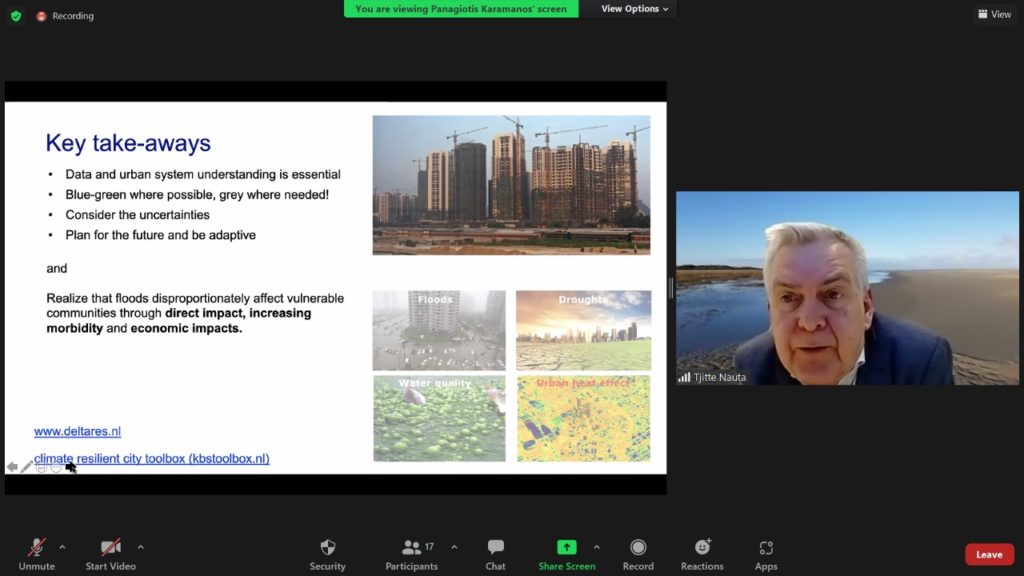The image size is (1024, 576).
Task: Expand audio settings arrow beside Unmute
Action: coord(62,547)
